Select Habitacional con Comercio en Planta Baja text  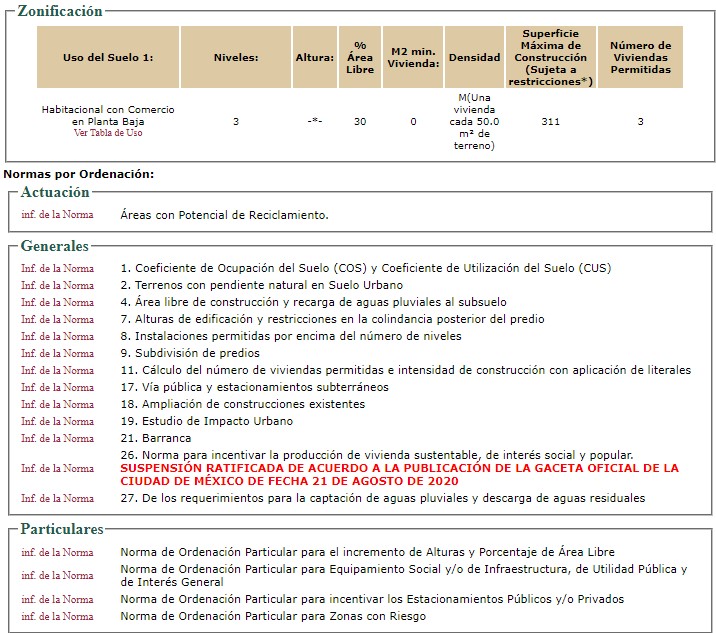pyautogui.click(x=108, y=116)
